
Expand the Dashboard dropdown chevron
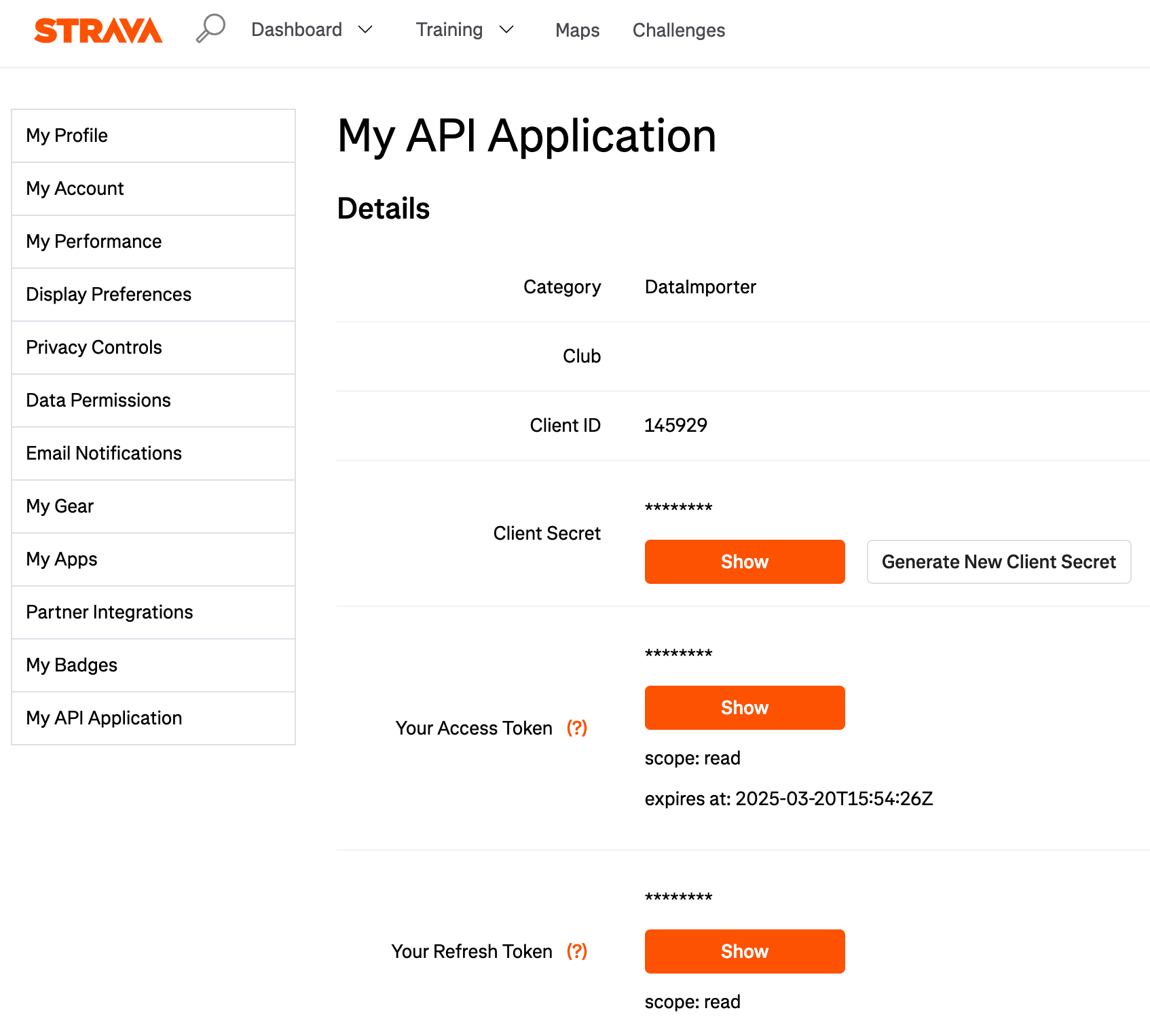click(x=365, y=29)
